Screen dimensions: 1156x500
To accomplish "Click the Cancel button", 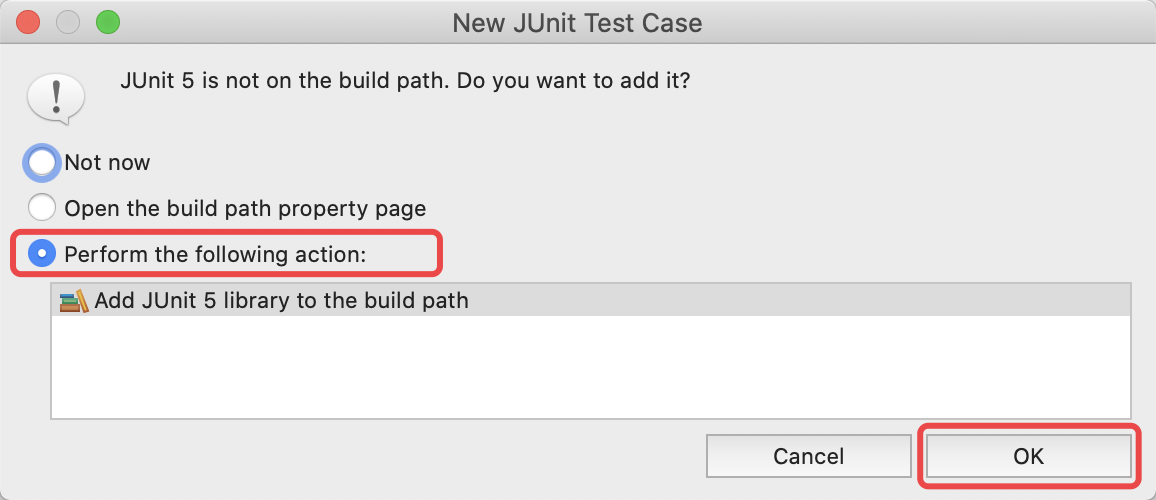I will pos(809,456).
